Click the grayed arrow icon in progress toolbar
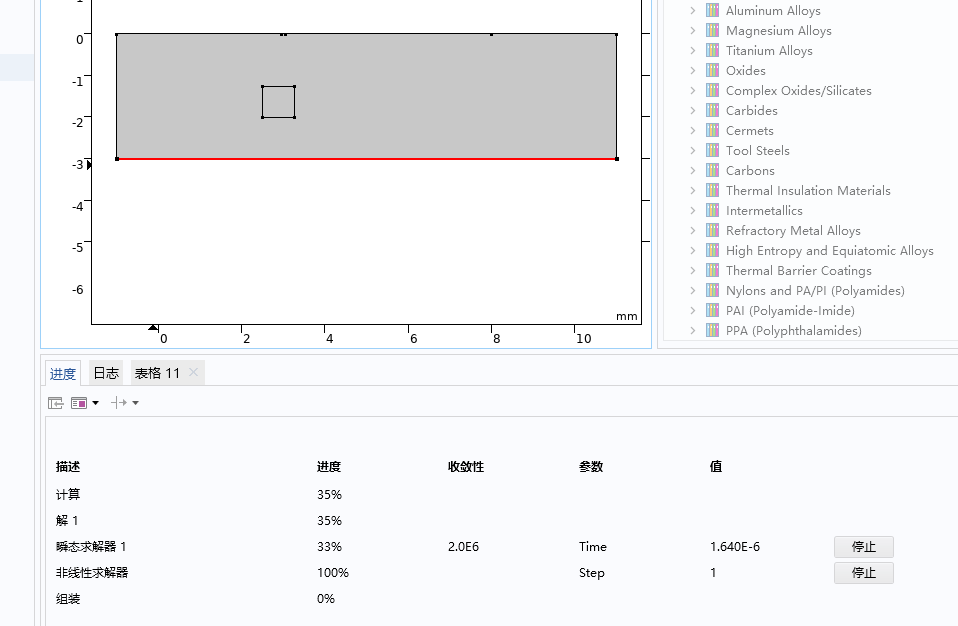This screenshot has width=958, height=626. pos(119,403)
